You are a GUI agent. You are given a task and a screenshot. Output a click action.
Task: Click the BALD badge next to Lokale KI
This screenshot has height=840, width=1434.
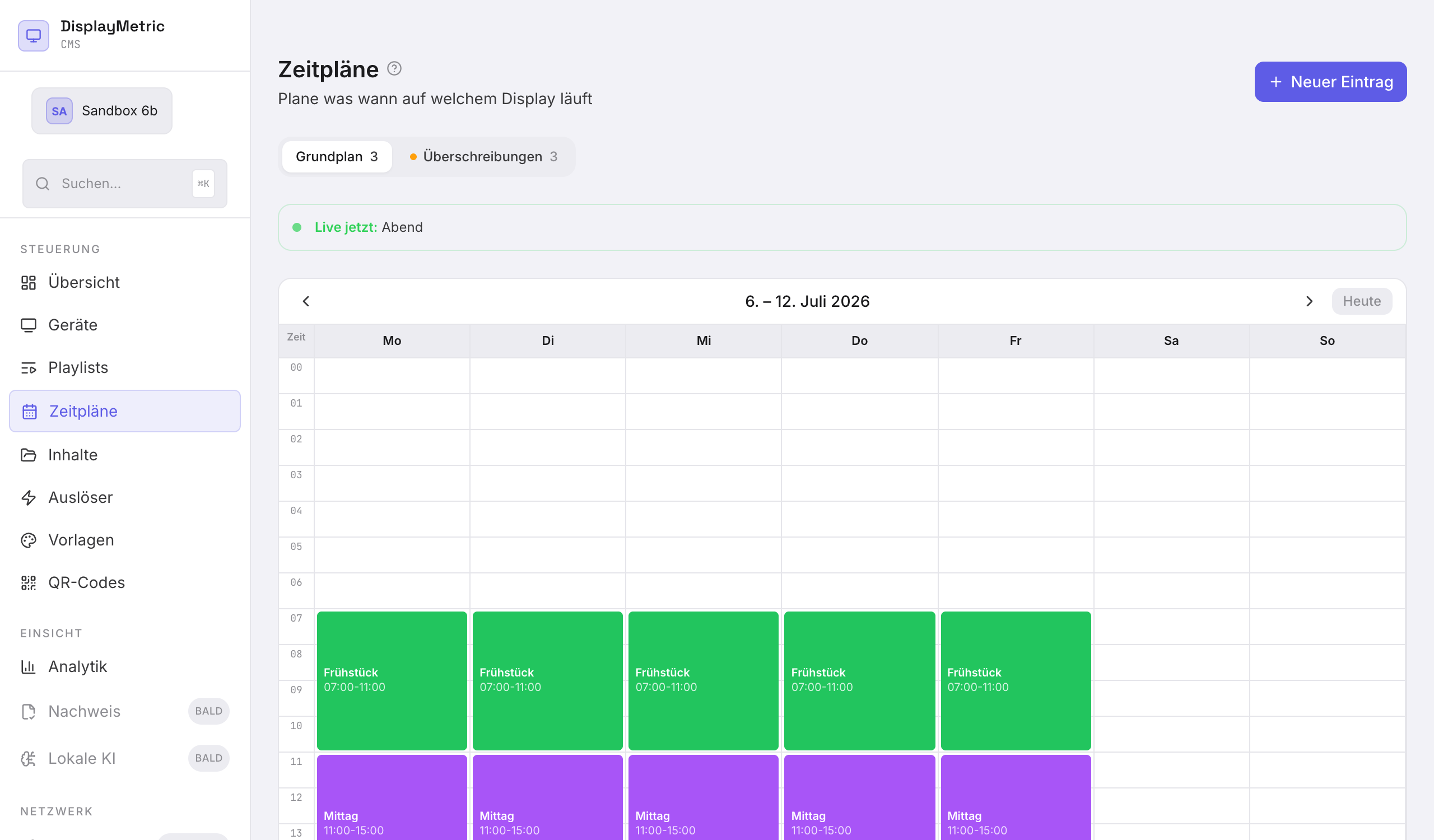tap(209, 759)
